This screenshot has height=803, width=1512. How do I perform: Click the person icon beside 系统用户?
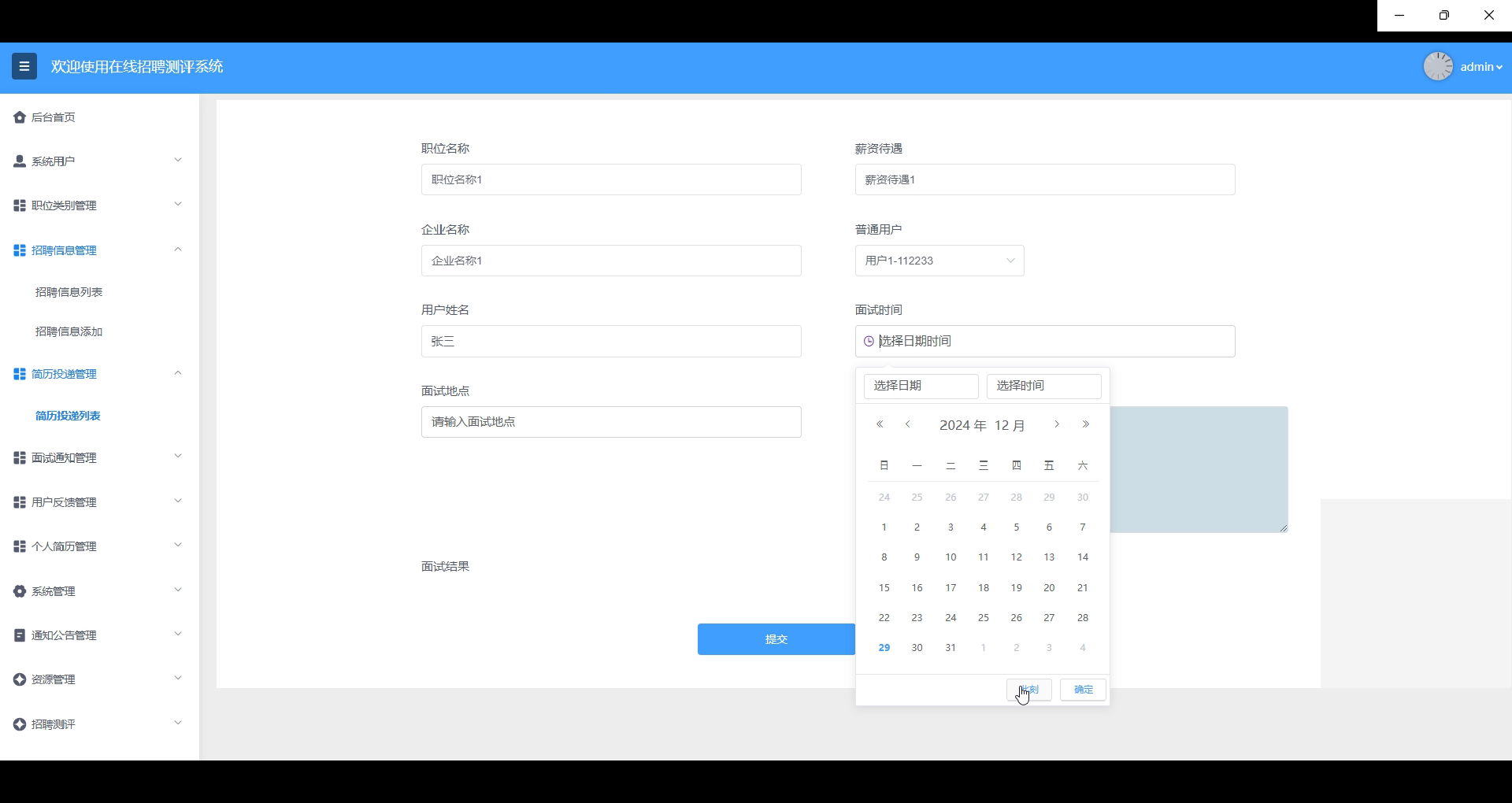click(x=20, y=161)
